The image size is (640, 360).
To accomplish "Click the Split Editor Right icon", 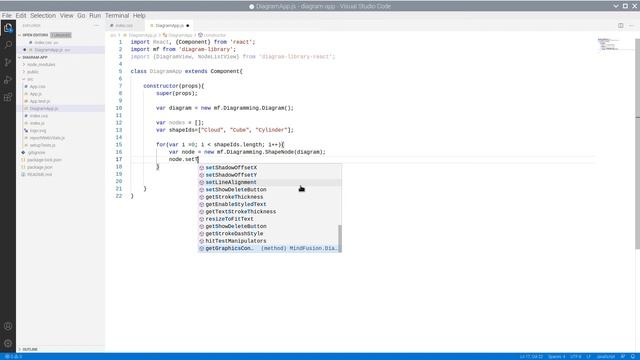I will [x=620, y=25].
